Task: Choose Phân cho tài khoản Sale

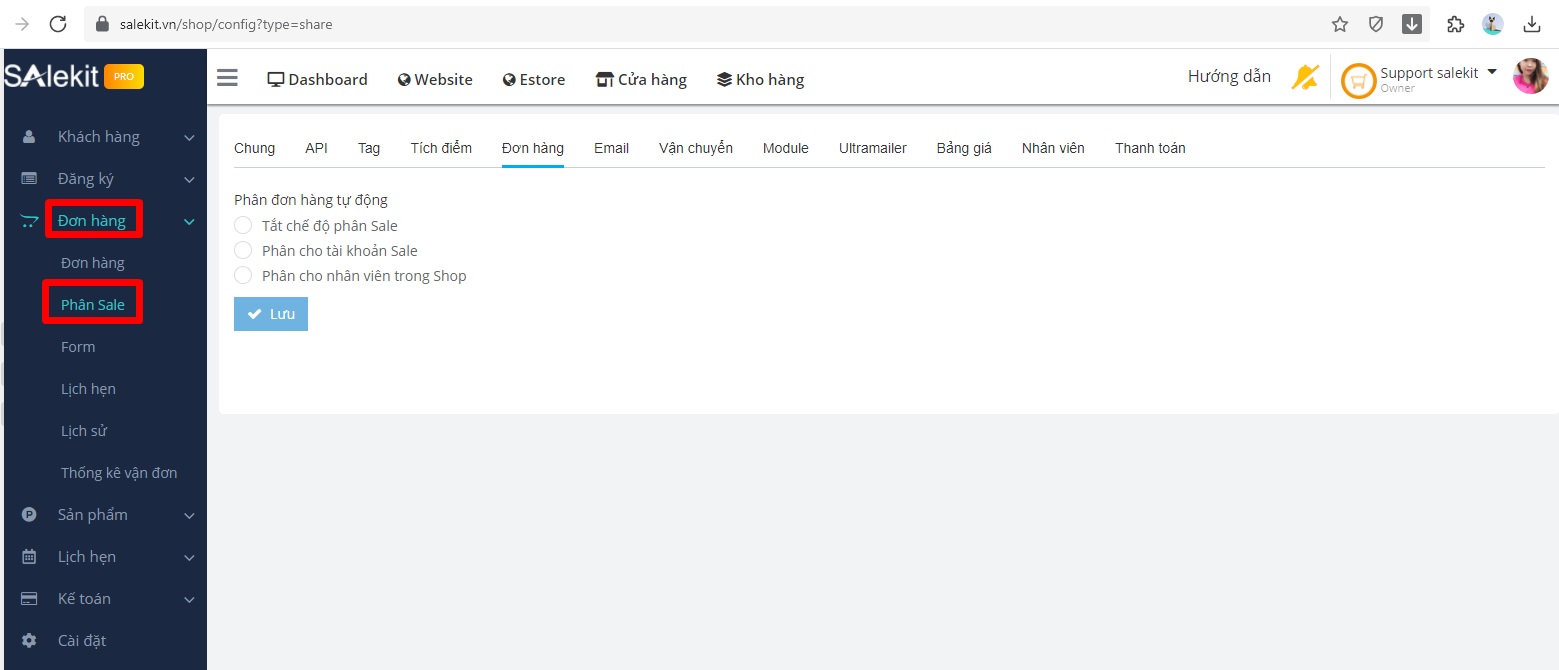Action: [243, 251]
